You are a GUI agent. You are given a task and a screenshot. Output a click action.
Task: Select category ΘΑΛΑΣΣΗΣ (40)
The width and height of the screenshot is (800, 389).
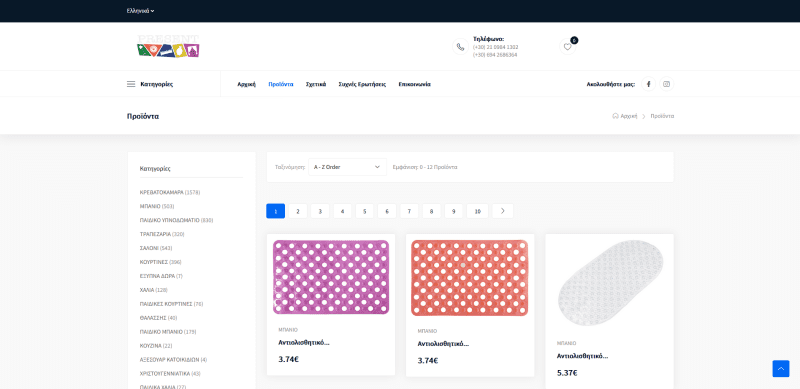pos(159,318)
